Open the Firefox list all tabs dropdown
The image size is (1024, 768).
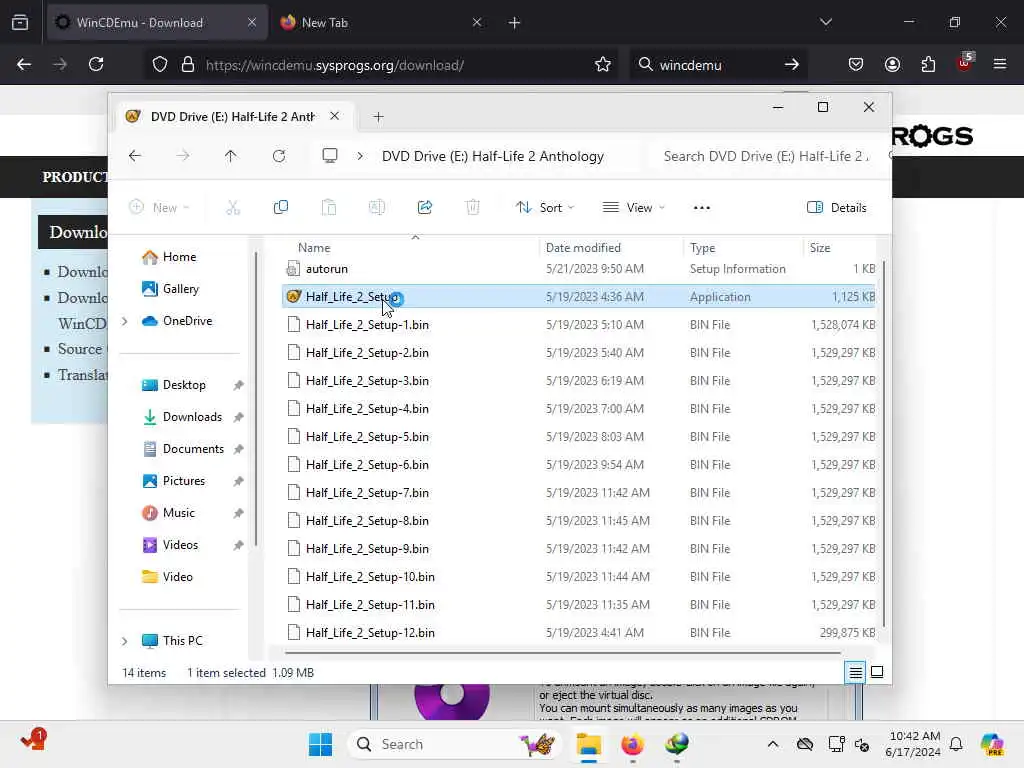[x=825, y=22]
